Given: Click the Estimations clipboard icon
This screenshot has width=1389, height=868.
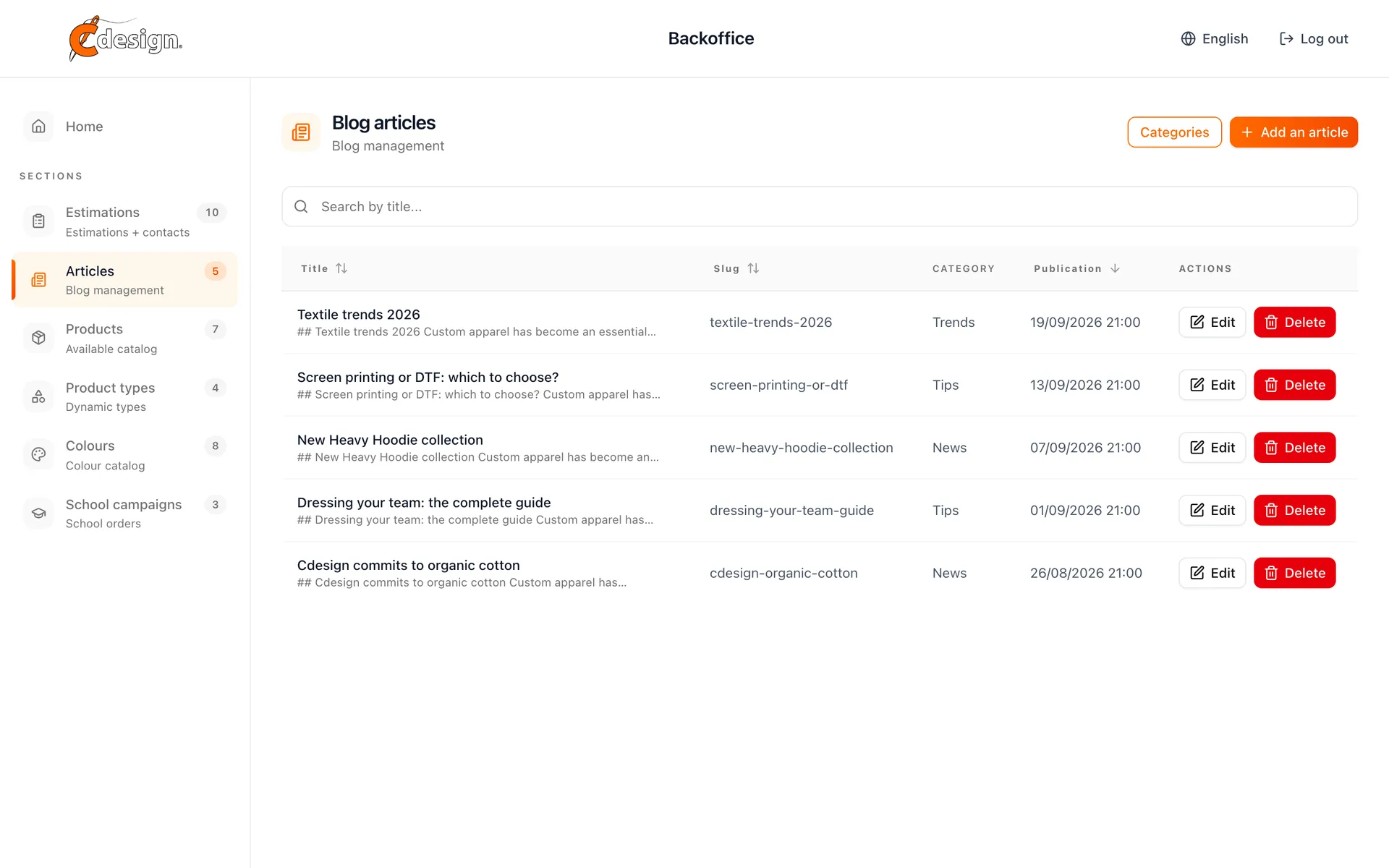Looking at the screenshot, I should [39, 221].
